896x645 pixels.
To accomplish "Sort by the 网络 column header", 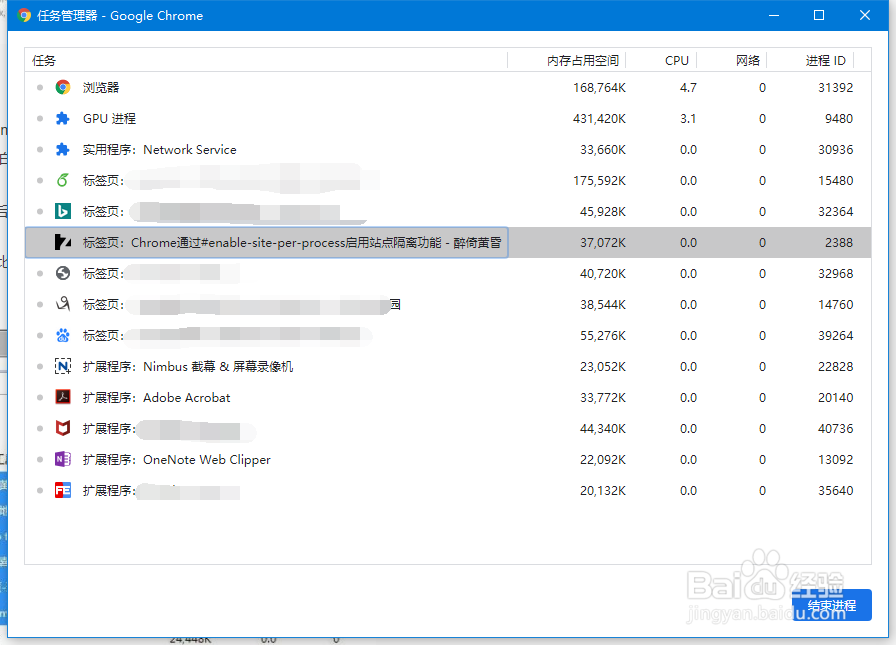I will point(732,61).
